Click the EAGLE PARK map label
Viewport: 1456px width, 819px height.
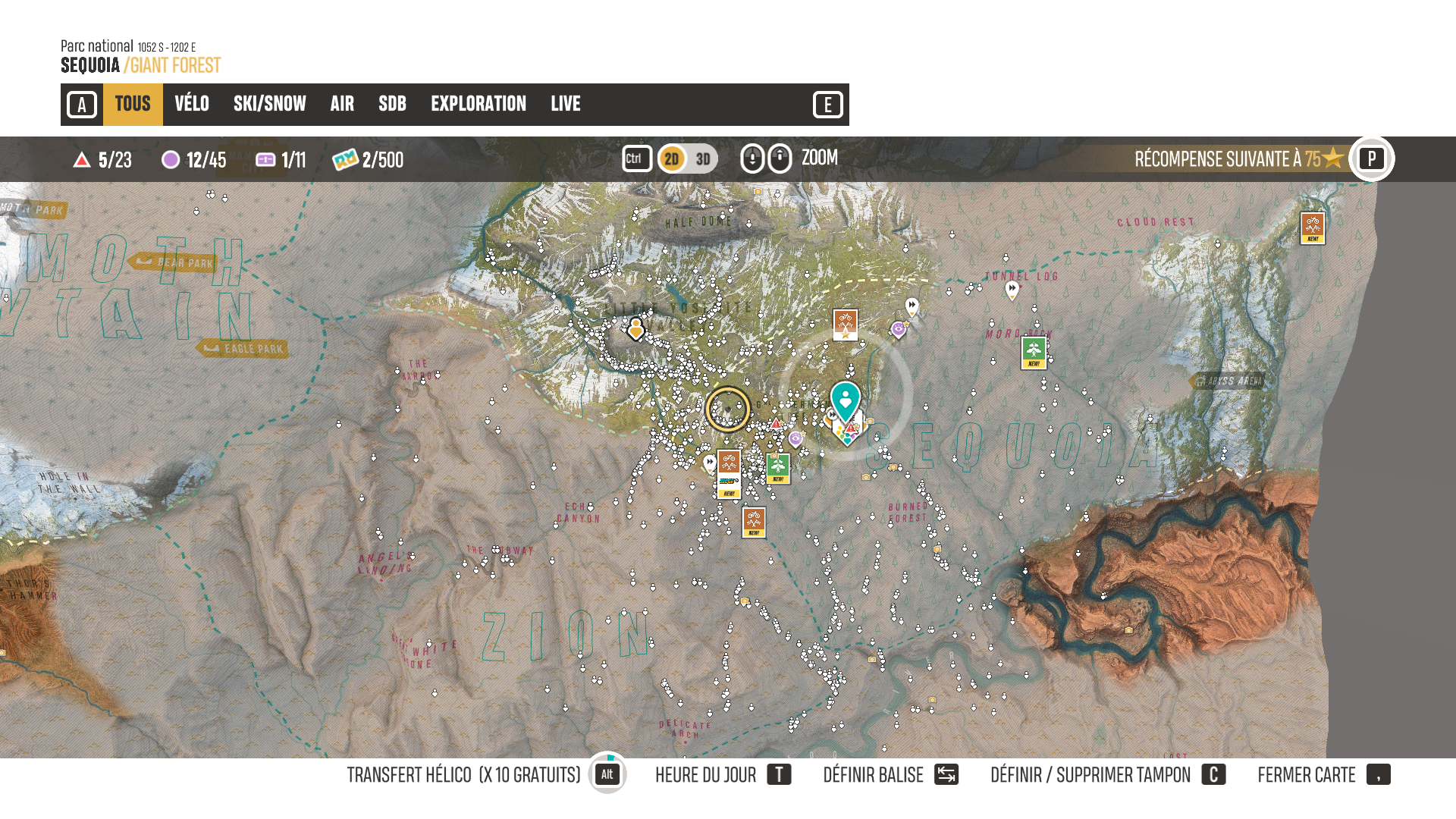pyautogui.click(x=243, y=349)
